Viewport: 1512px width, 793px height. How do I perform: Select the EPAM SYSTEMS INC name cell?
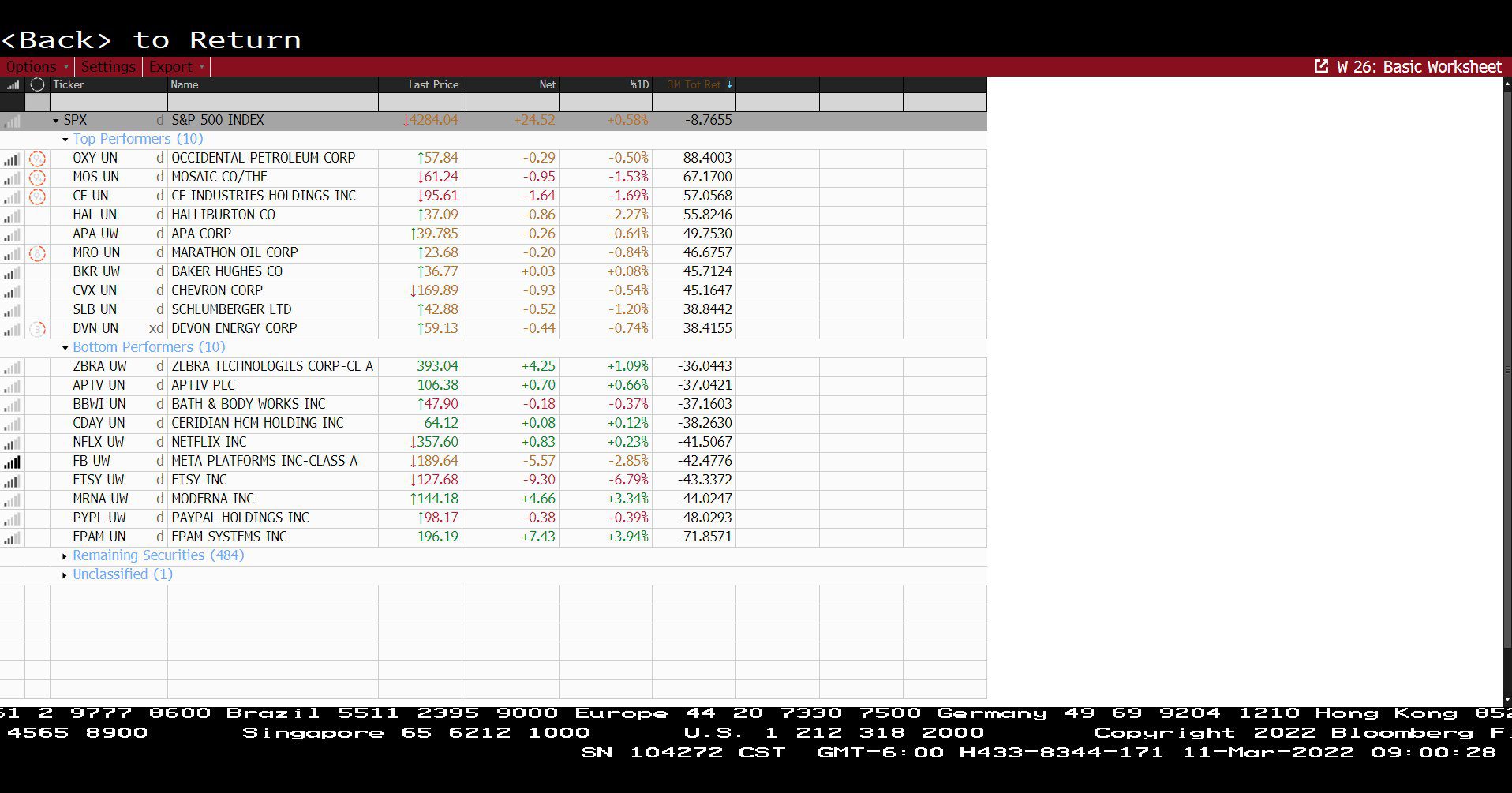(273, 537)
